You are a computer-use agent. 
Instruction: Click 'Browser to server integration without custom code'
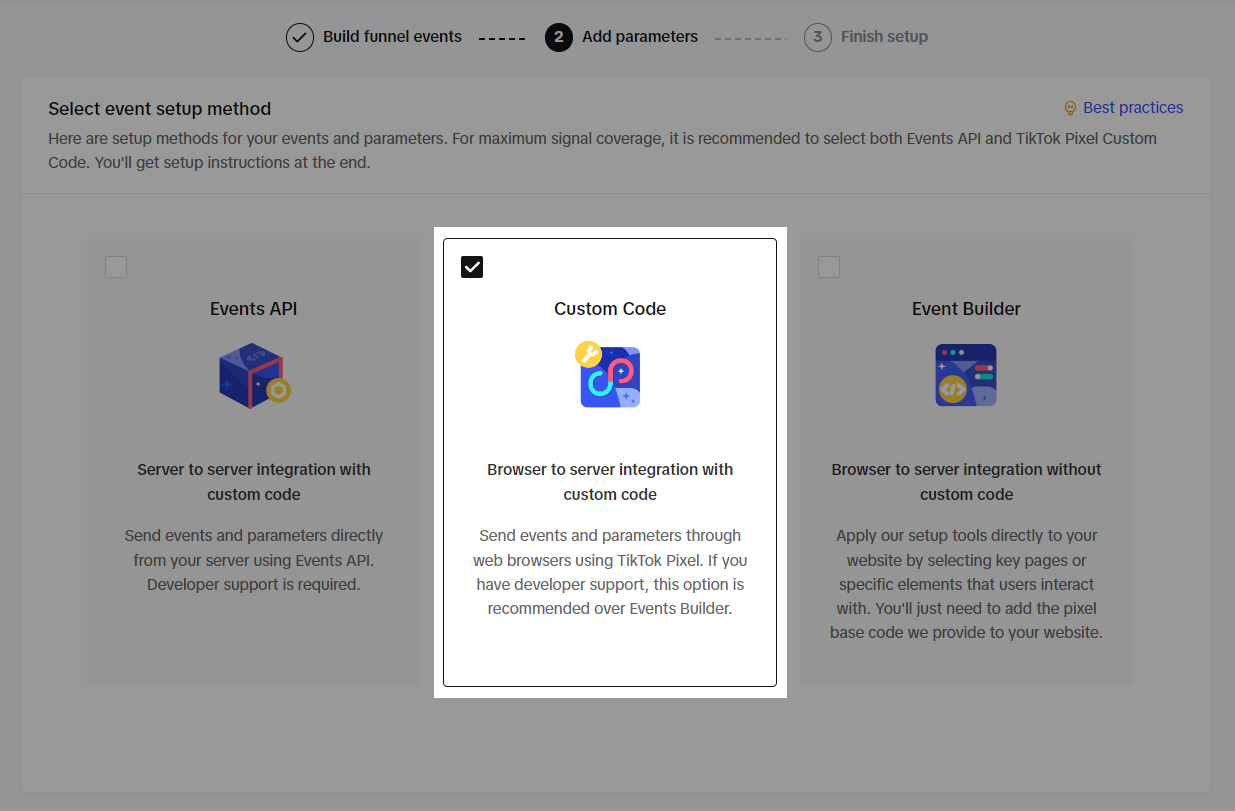(x=966, y=482)
